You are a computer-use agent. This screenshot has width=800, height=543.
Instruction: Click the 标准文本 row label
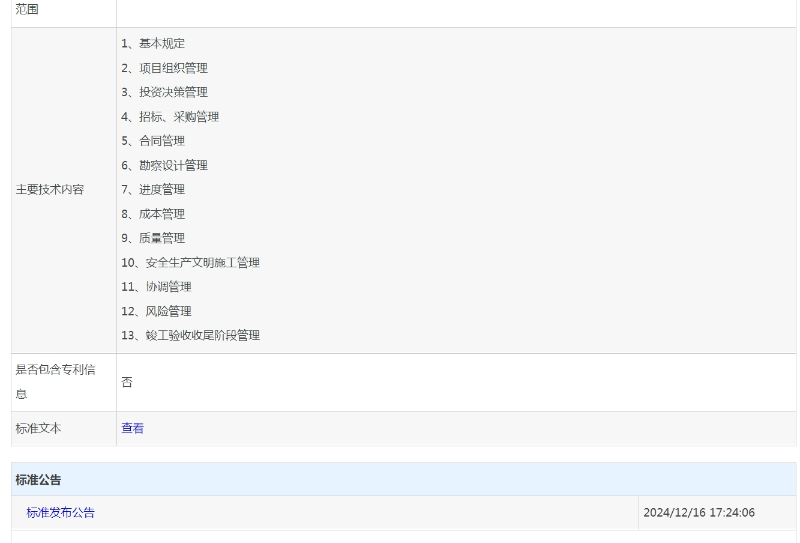click(x=38, y=428)
